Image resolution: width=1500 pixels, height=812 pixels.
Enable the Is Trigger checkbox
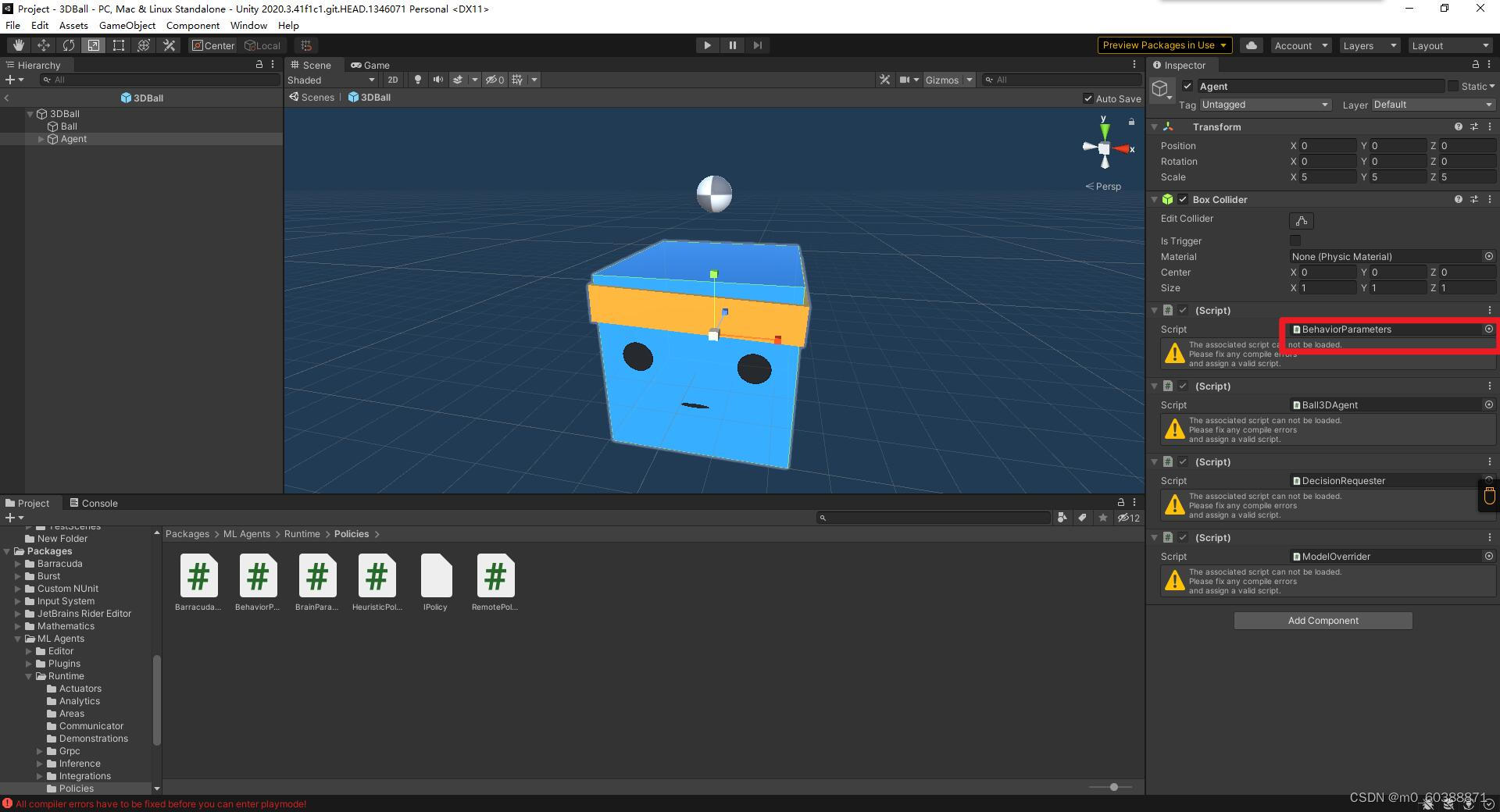[1296, 240]
